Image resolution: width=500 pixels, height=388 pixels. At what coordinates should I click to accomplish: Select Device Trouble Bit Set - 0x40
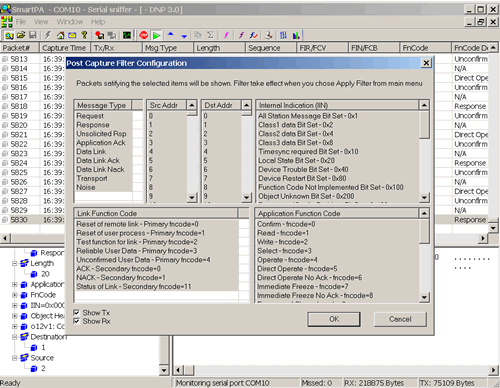point(338,169)
